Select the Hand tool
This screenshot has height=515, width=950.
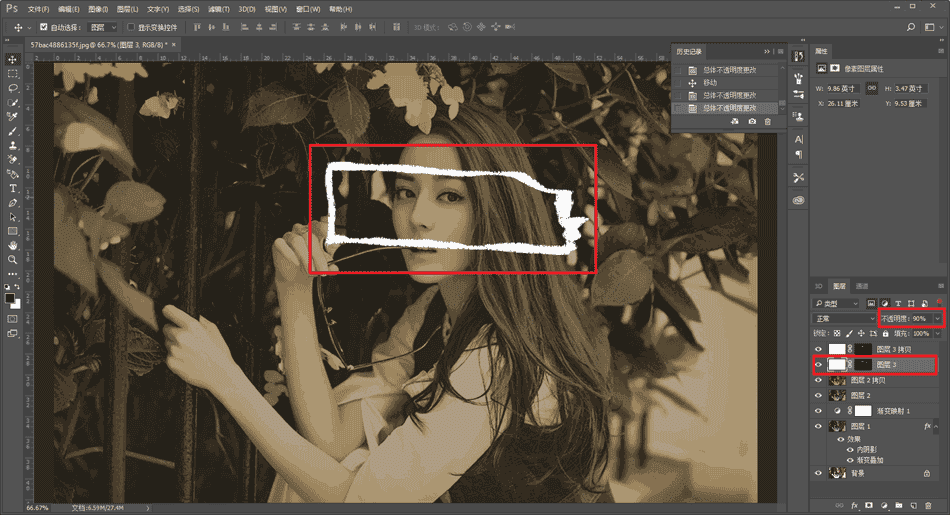coord(13,245)
